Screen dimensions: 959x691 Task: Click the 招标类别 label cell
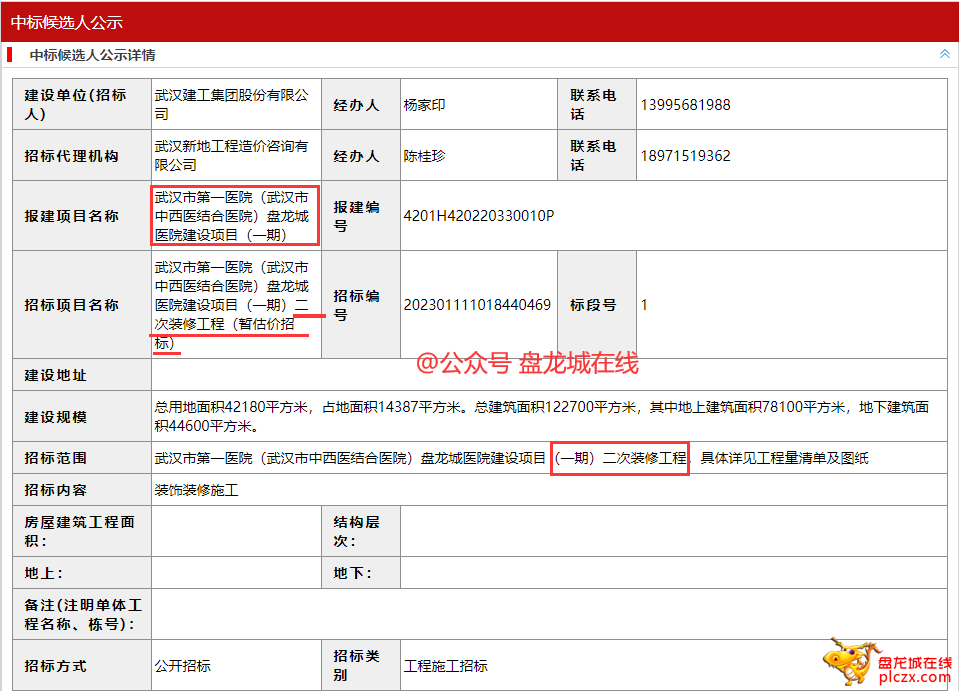point(361,665)
